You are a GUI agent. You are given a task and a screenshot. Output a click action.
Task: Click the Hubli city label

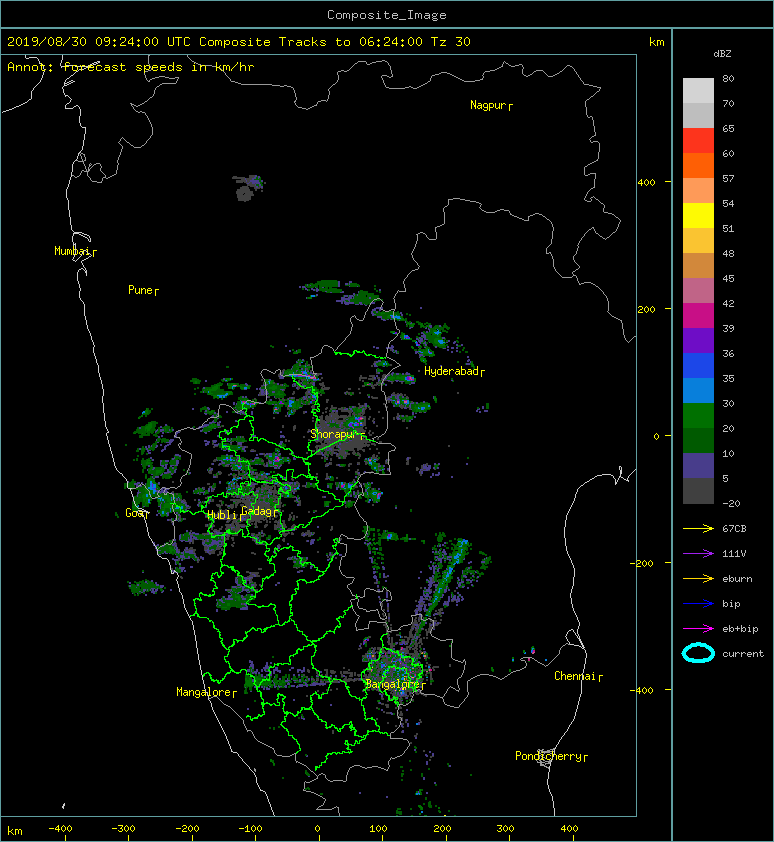click(222, 515)
